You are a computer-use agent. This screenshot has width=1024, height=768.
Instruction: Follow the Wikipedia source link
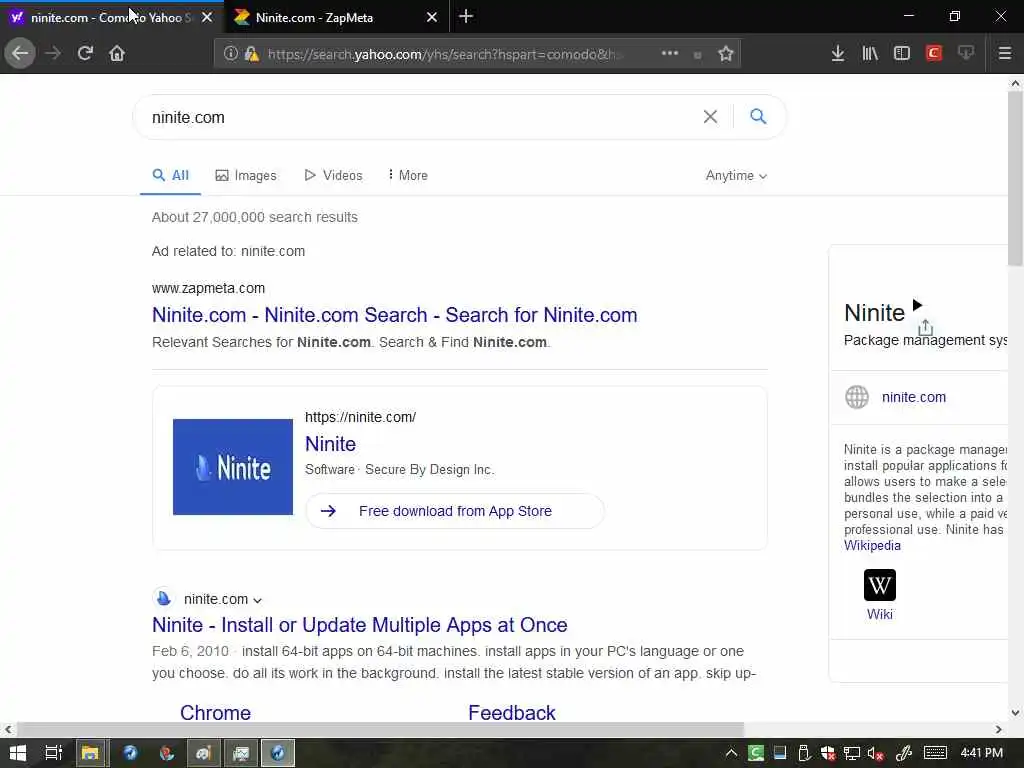872,545
